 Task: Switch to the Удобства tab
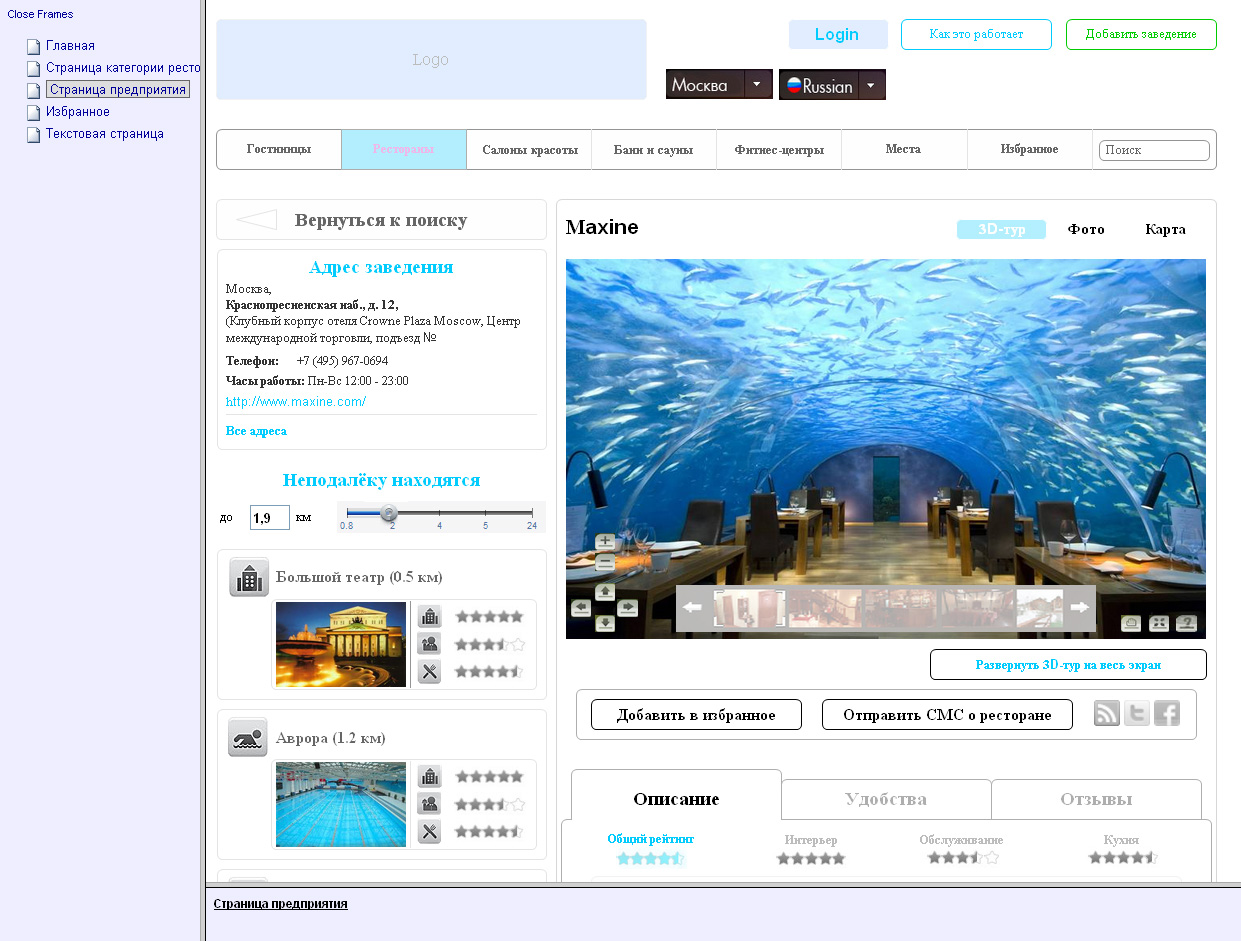coord(886,799)
